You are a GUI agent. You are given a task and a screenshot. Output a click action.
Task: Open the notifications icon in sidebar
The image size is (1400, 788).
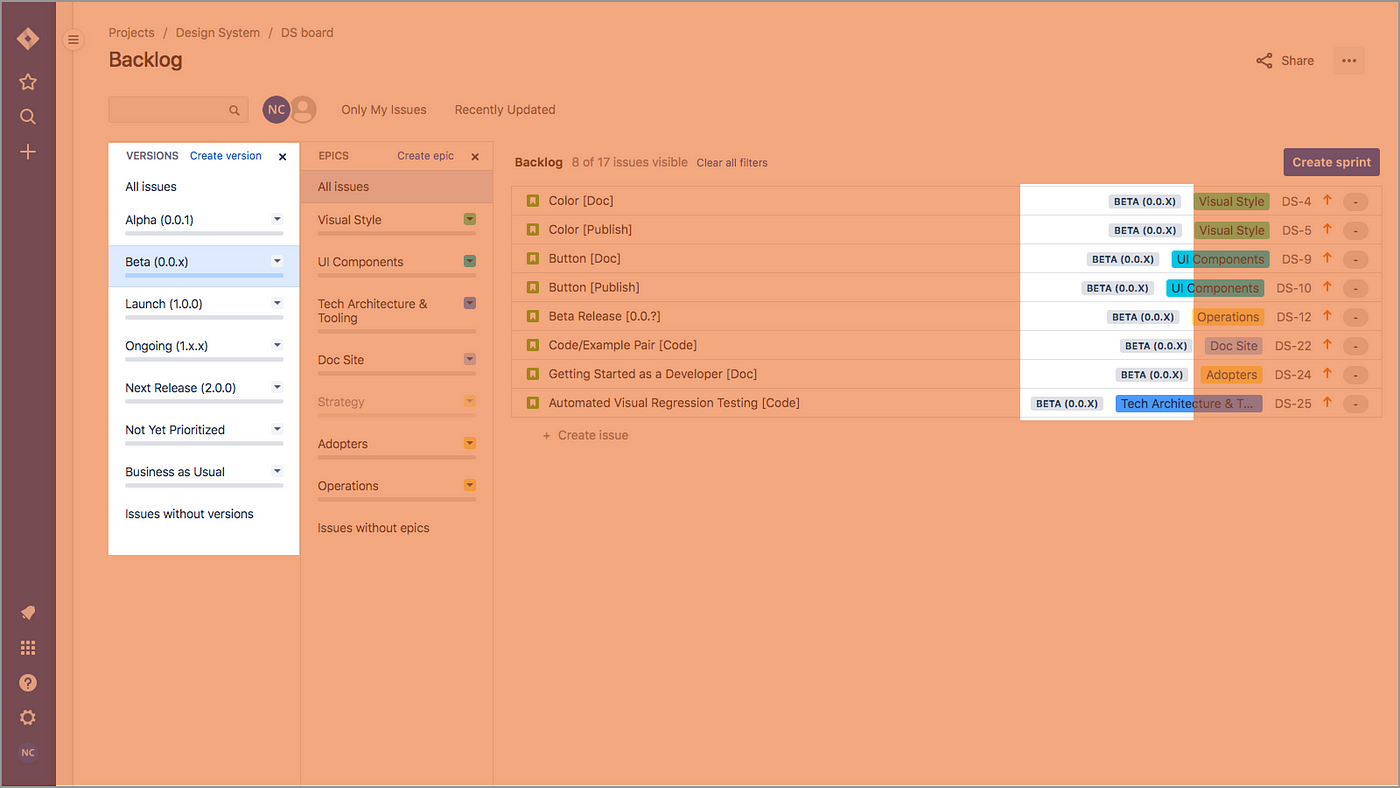coord(28,613)
